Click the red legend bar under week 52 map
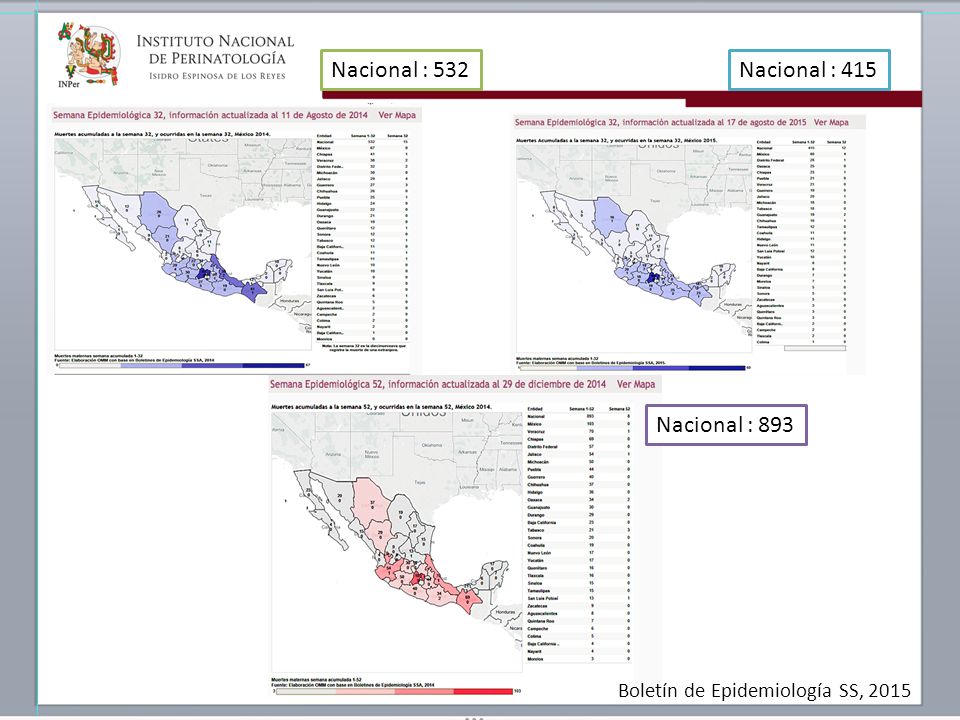960x720 pixels. (x=394, y=691)
